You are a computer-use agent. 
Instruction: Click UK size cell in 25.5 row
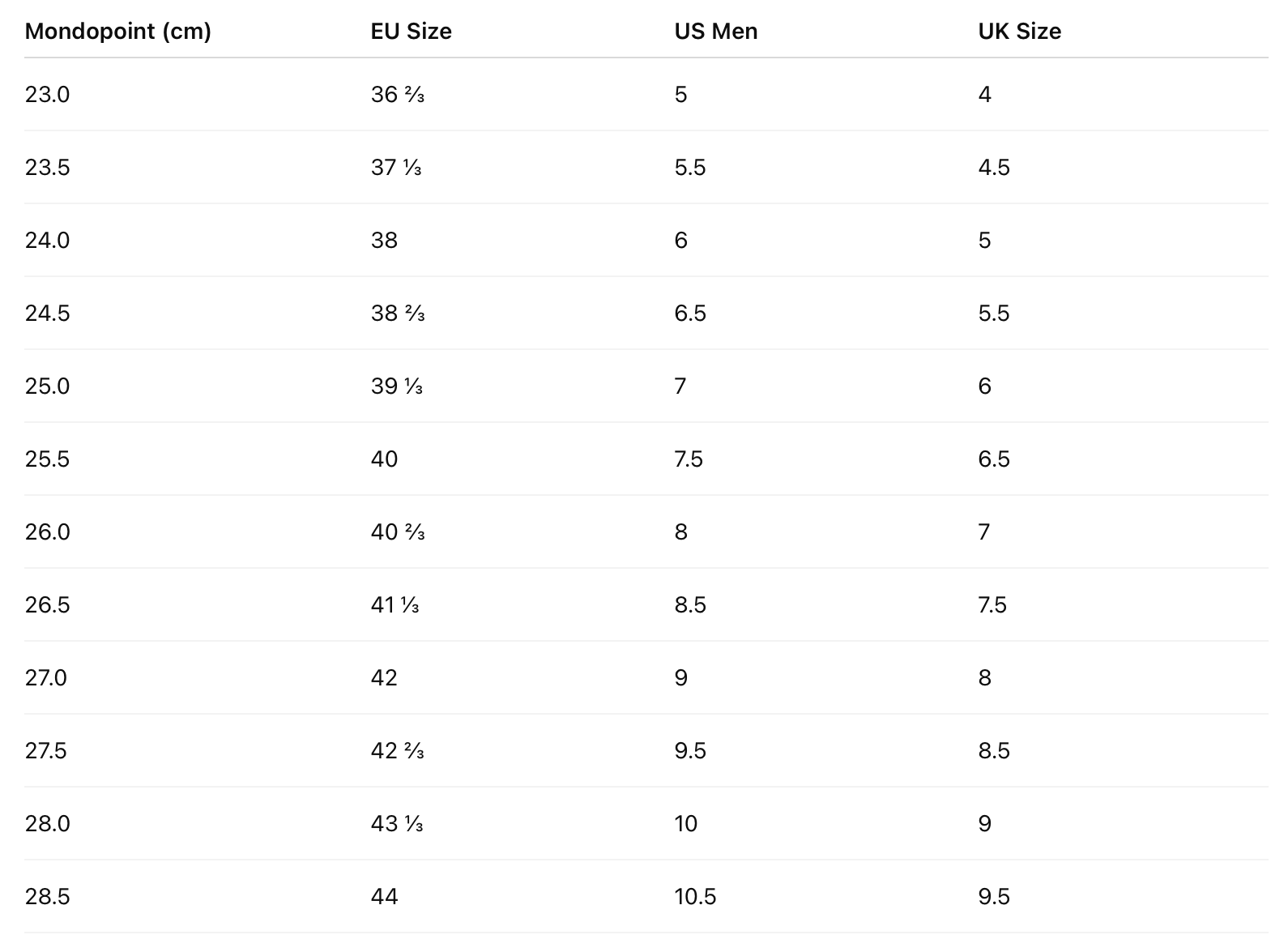click(x=993, y=459)
